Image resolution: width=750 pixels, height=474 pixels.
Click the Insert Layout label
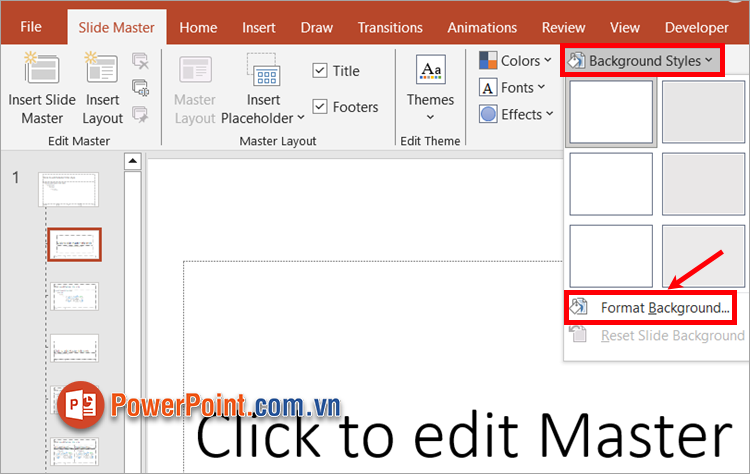[102, 109]
